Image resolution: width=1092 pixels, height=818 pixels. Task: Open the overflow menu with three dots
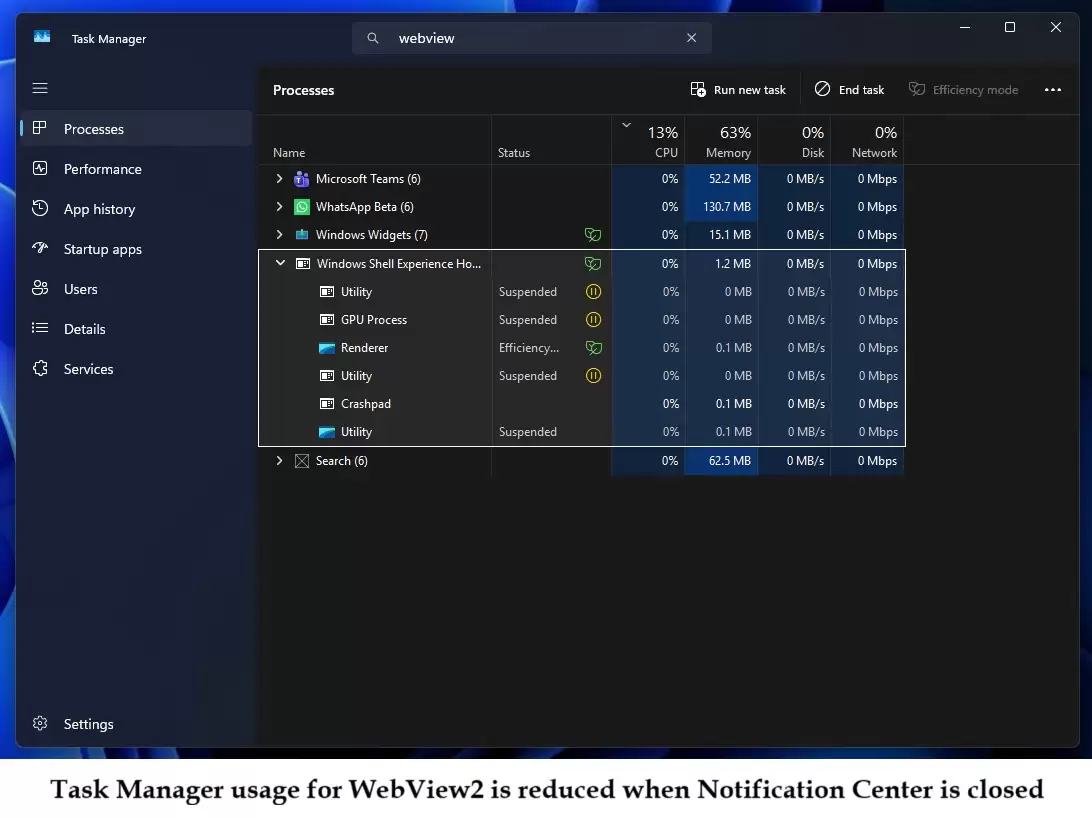point(1053,89)
